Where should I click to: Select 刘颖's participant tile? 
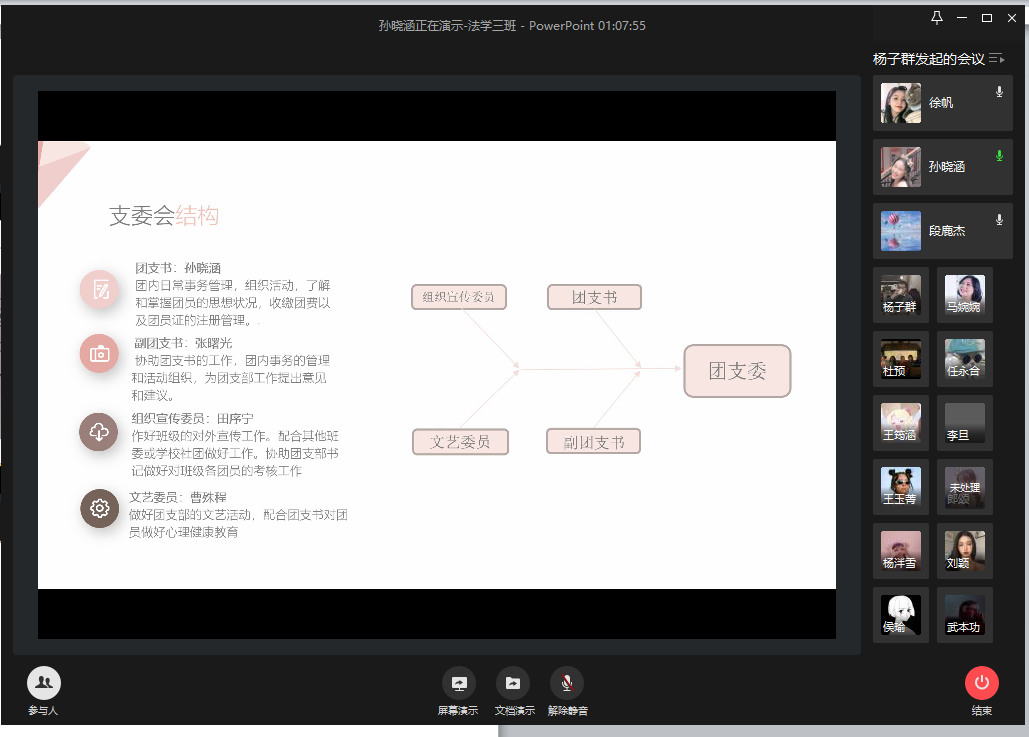965,551
